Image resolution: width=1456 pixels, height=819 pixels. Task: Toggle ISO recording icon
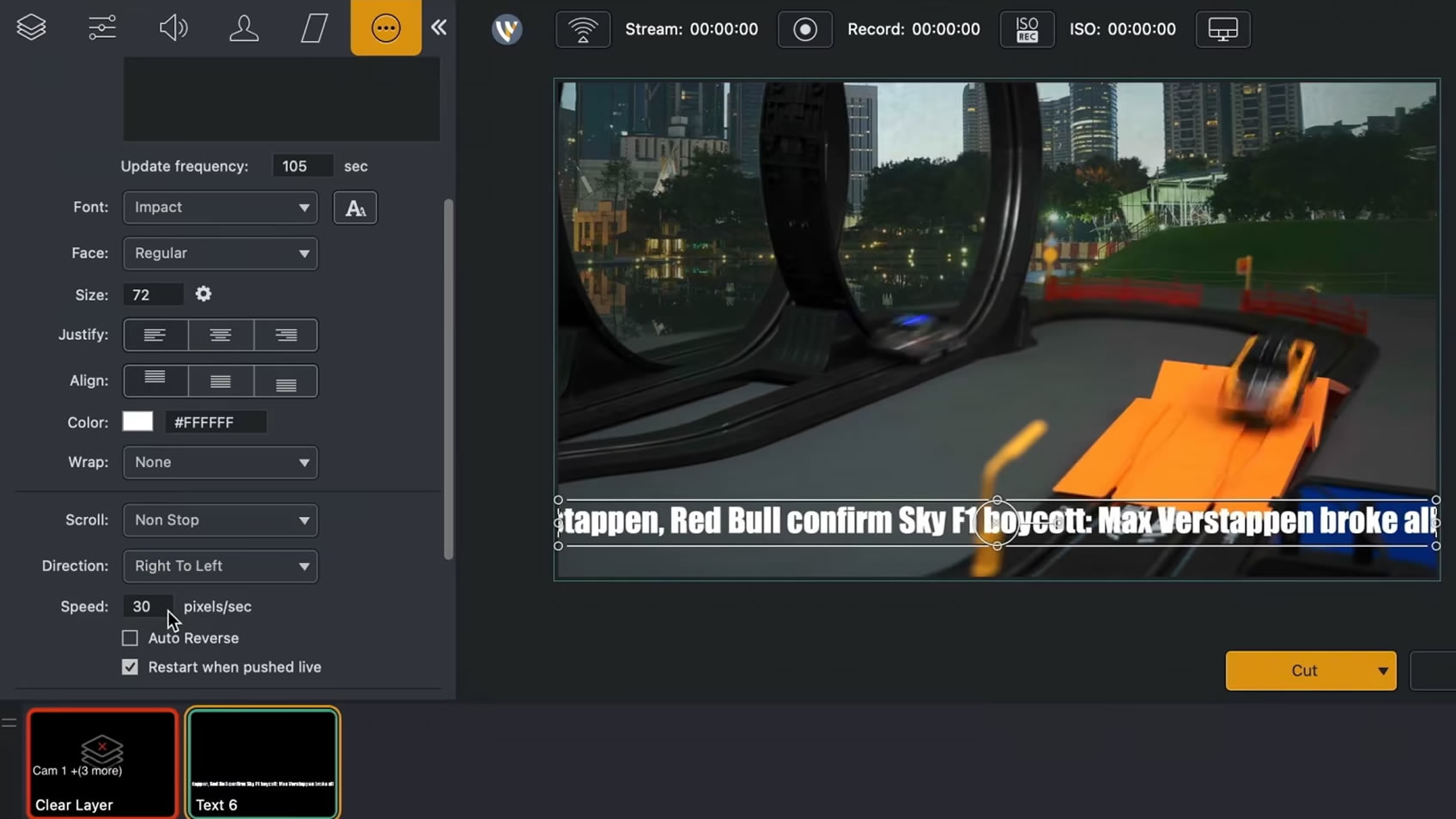click(1027, 29)
